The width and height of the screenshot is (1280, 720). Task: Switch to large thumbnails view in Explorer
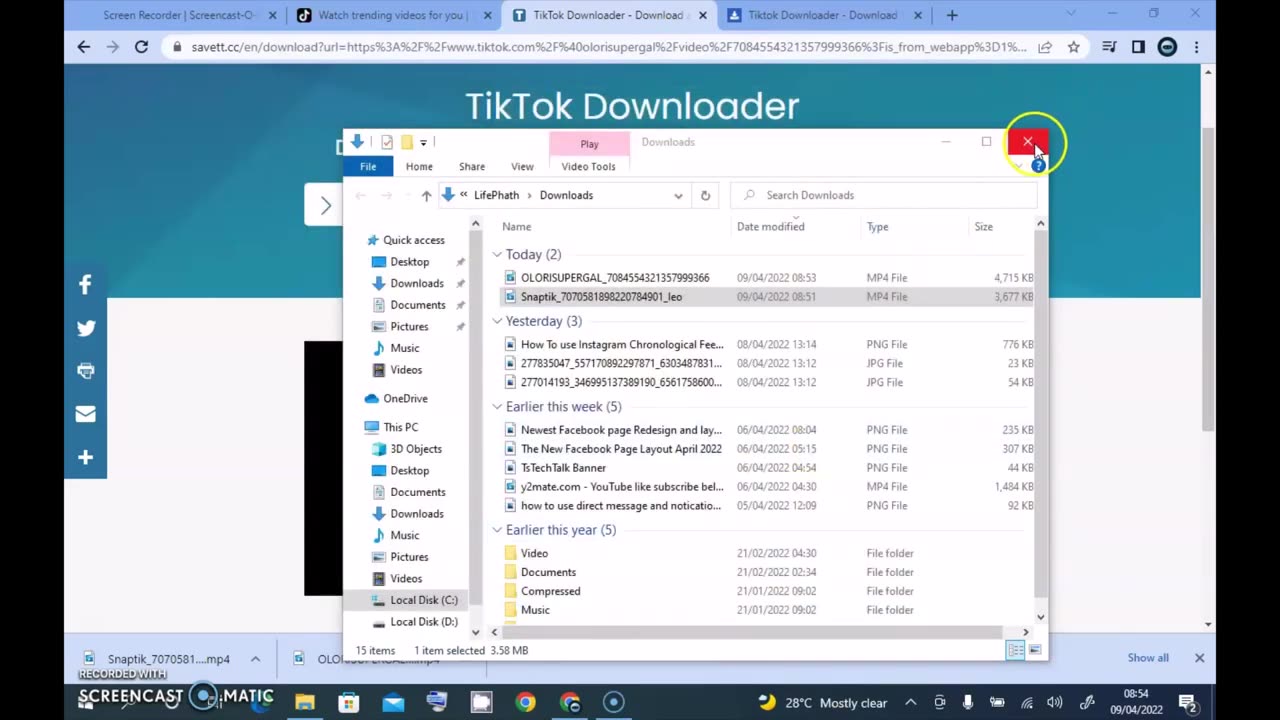pos(1035,650)
